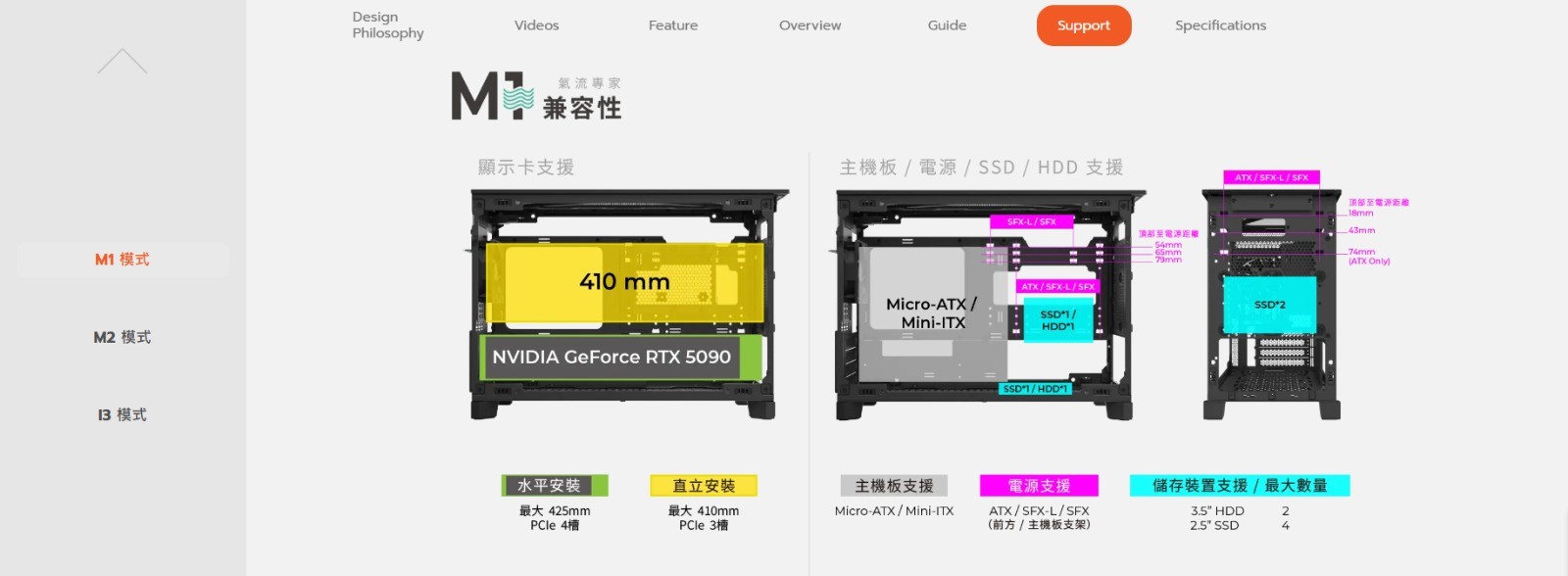Click the green NVIDIA GeForce RTX 5090 label
This screenshot has width=1568, height=576.
(620, 358)
